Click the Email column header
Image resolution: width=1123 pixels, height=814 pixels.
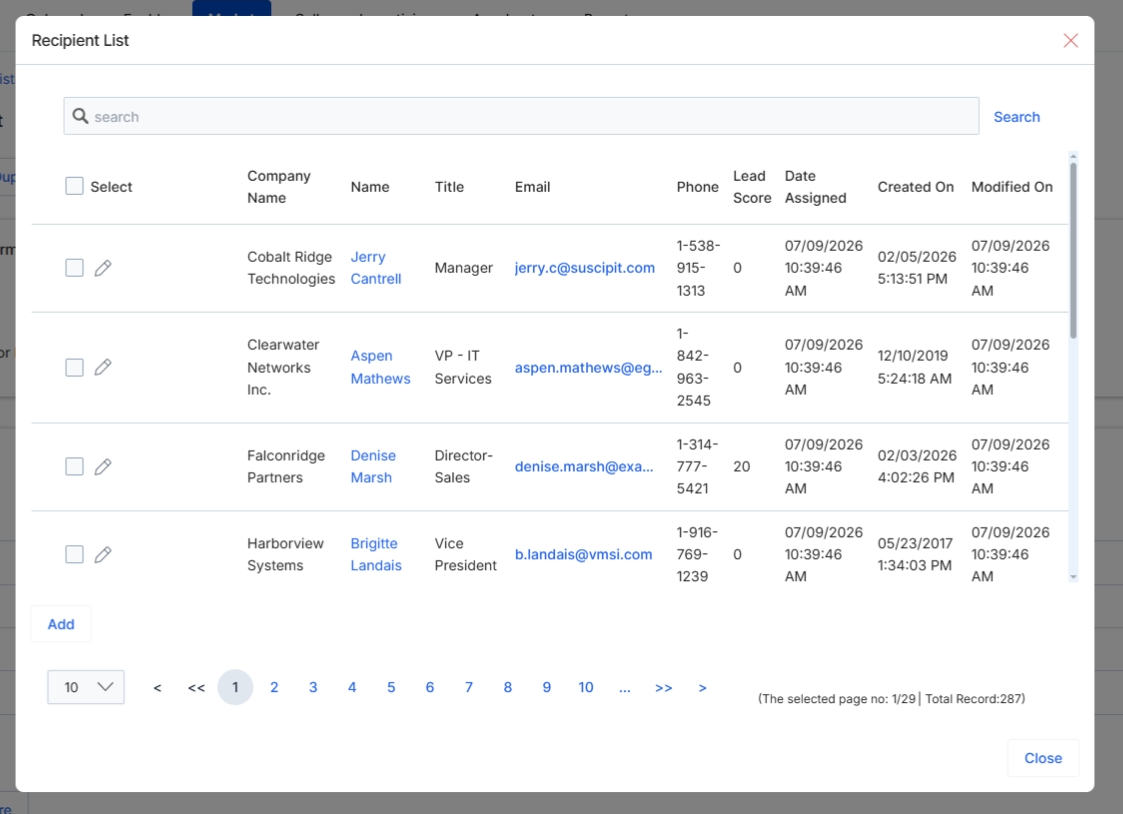(x=532, y=187)
